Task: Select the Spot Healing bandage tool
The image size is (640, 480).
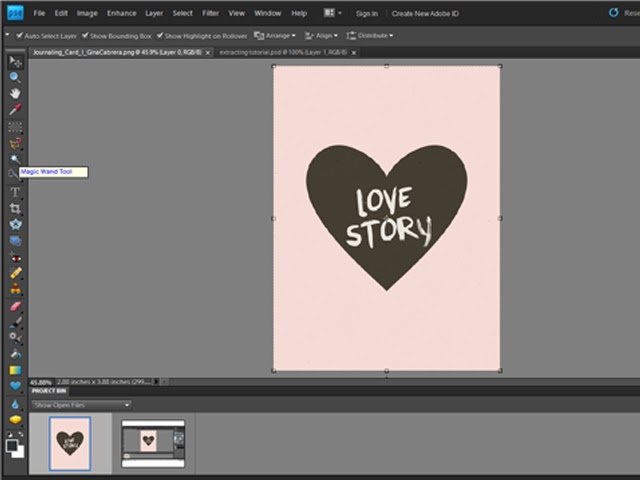Action: pos(15,273)
